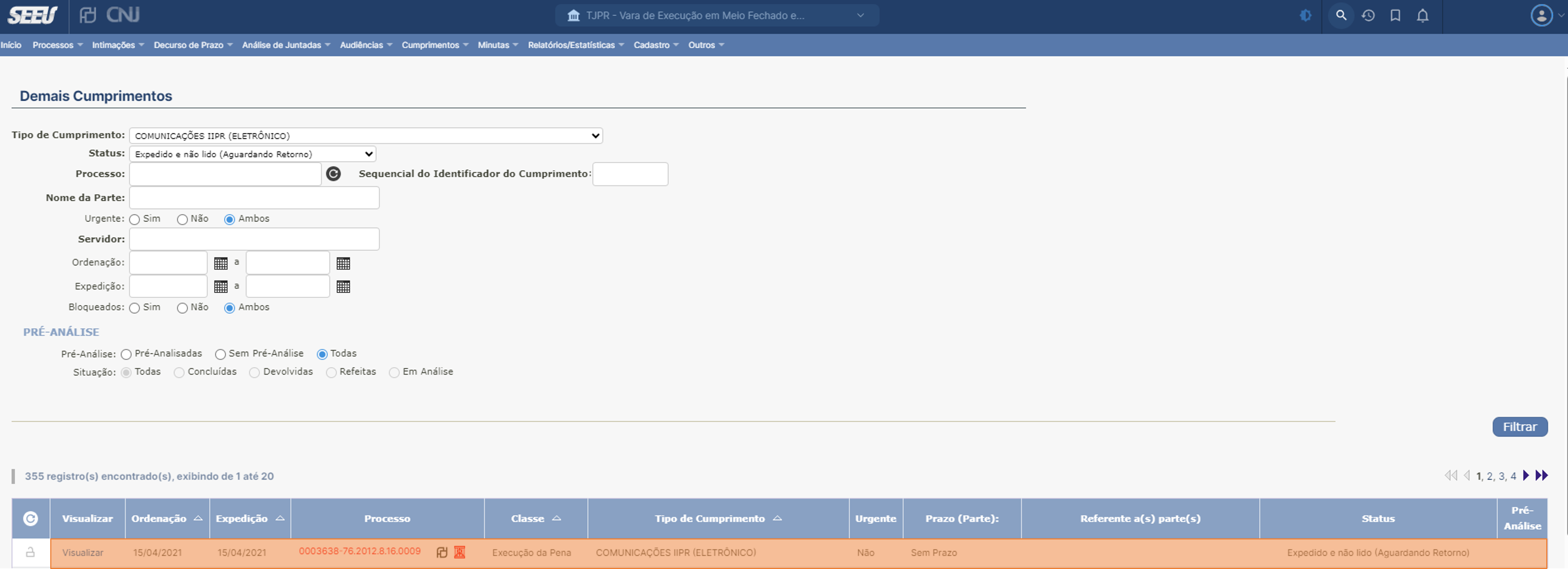Image resolution: width=1568 pixels, height=569 pixels.
Task: Click Visualizar link in first row
Action: coord(83,553)
